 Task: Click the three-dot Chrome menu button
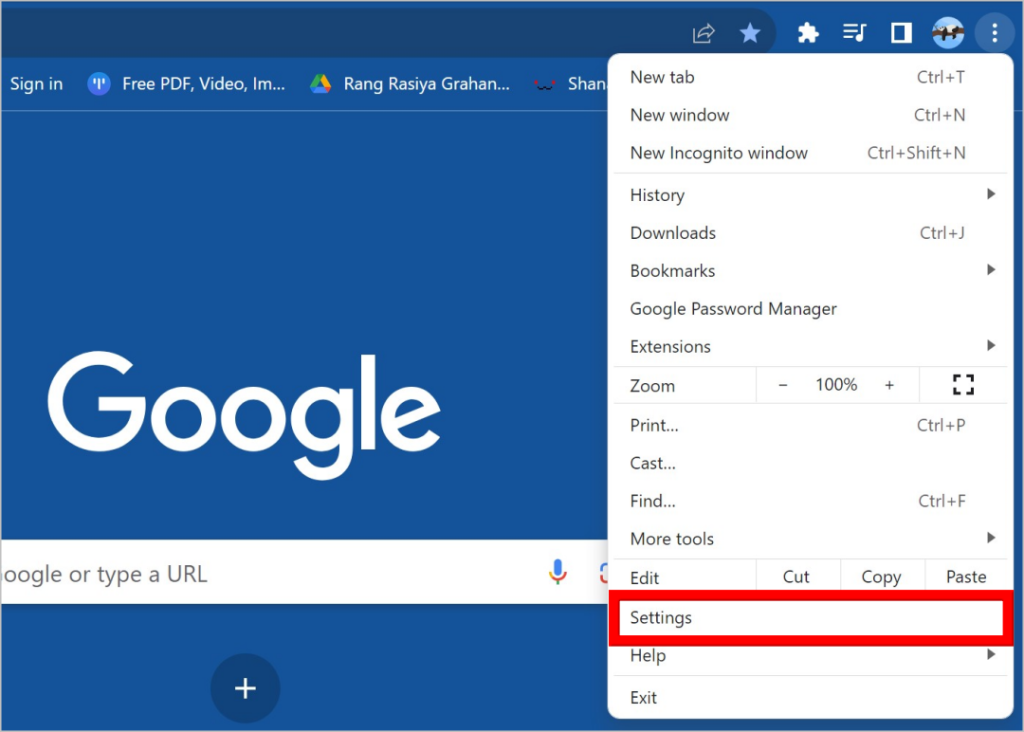click(x=994, y=33)
